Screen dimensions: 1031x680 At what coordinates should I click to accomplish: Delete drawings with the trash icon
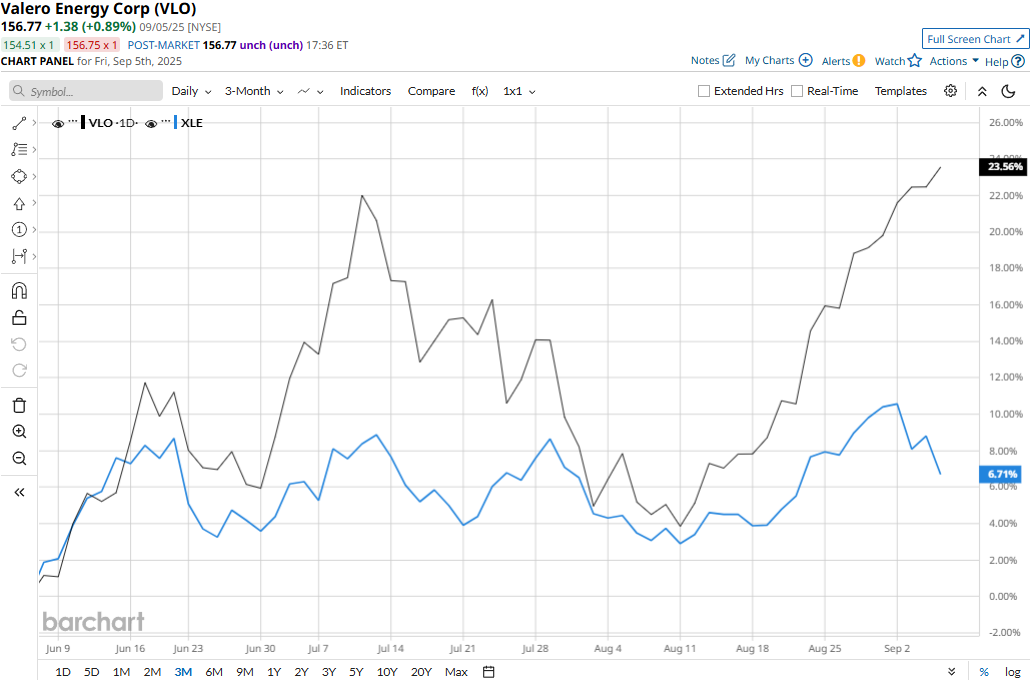19,405
